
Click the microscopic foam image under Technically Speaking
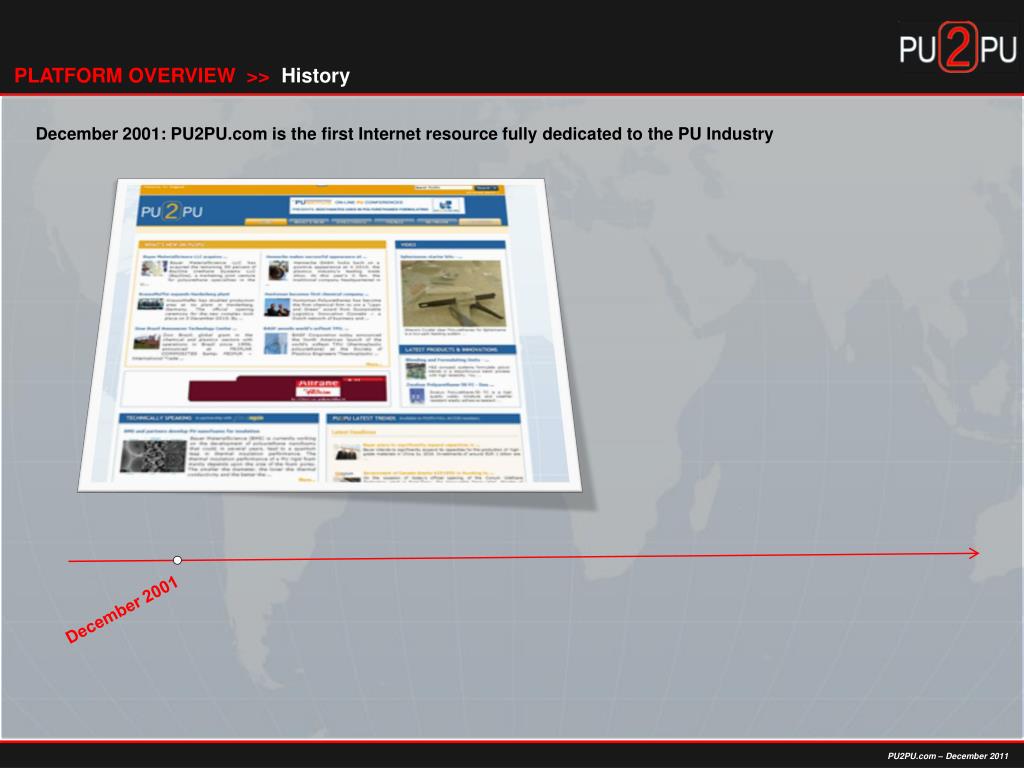click(153, 456)
